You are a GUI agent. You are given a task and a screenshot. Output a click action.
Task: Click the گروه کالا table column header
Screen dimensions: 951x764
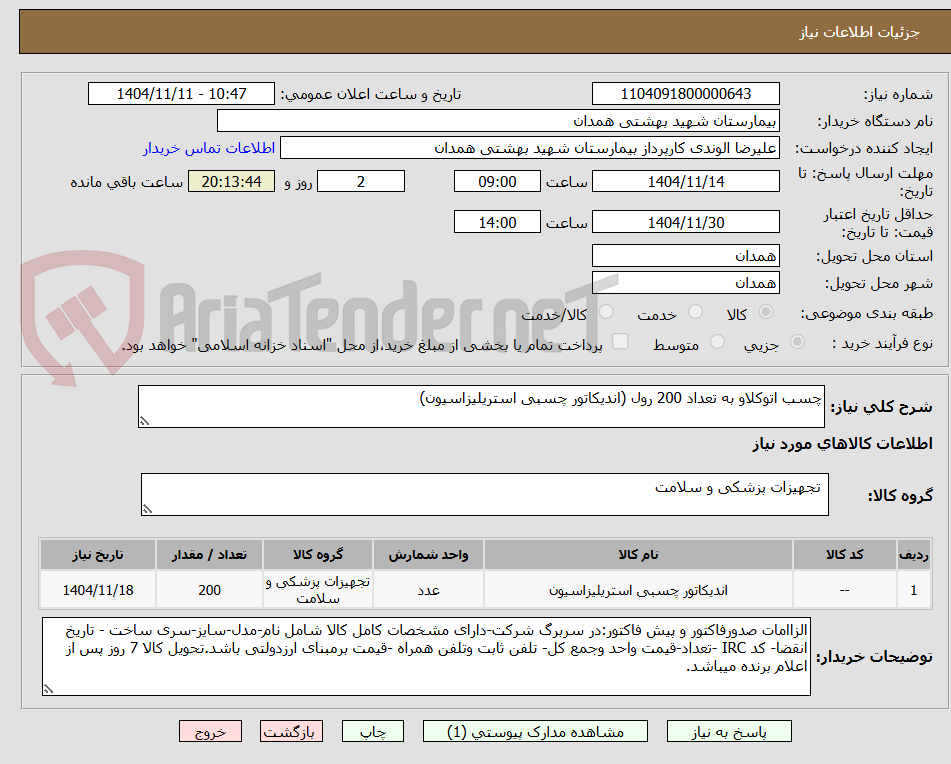click(318, 554)
